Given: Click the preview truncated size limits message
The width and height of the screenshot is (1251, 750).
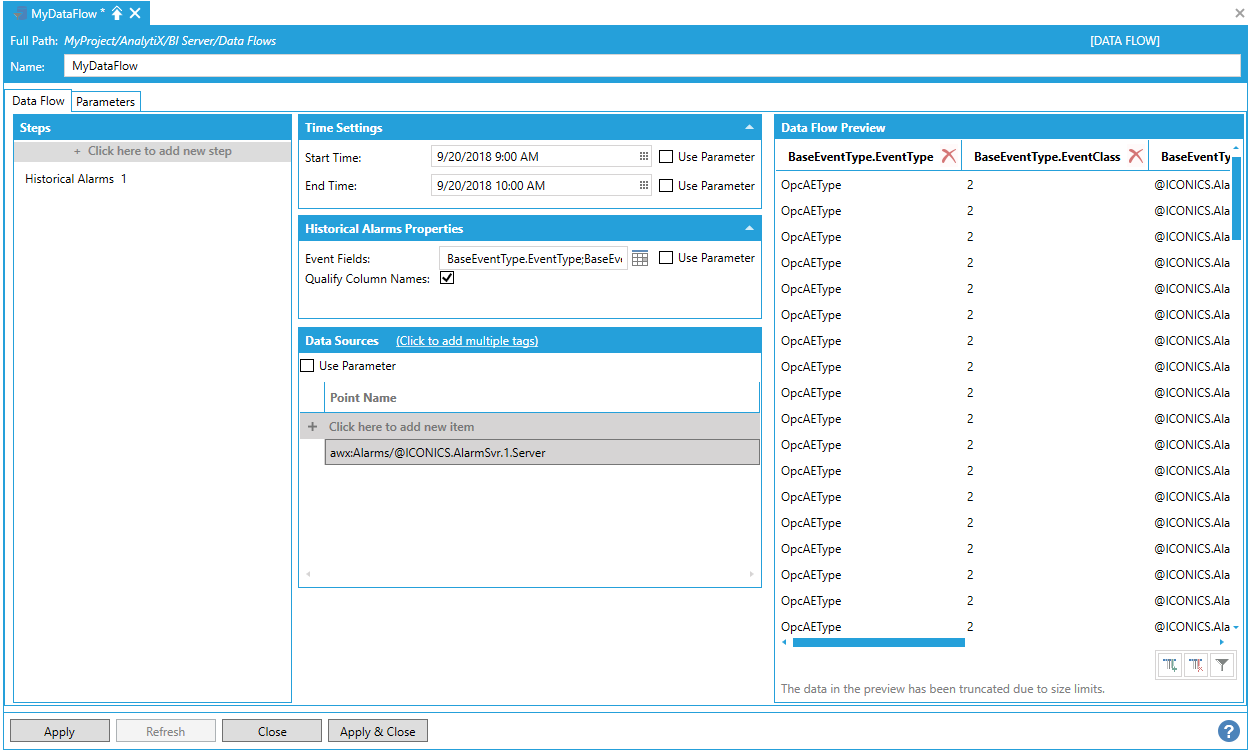Looking at the screenshot, I should (x=943, y=689).
